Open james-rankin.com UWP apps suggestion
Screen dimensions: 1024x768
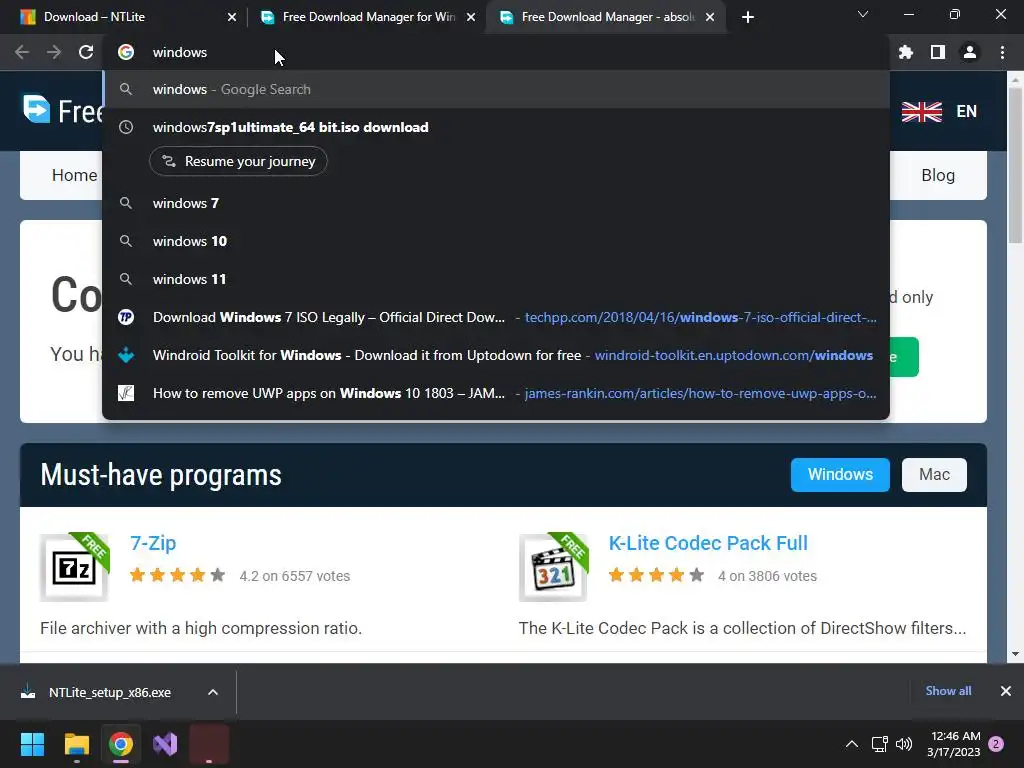[496, 393]
